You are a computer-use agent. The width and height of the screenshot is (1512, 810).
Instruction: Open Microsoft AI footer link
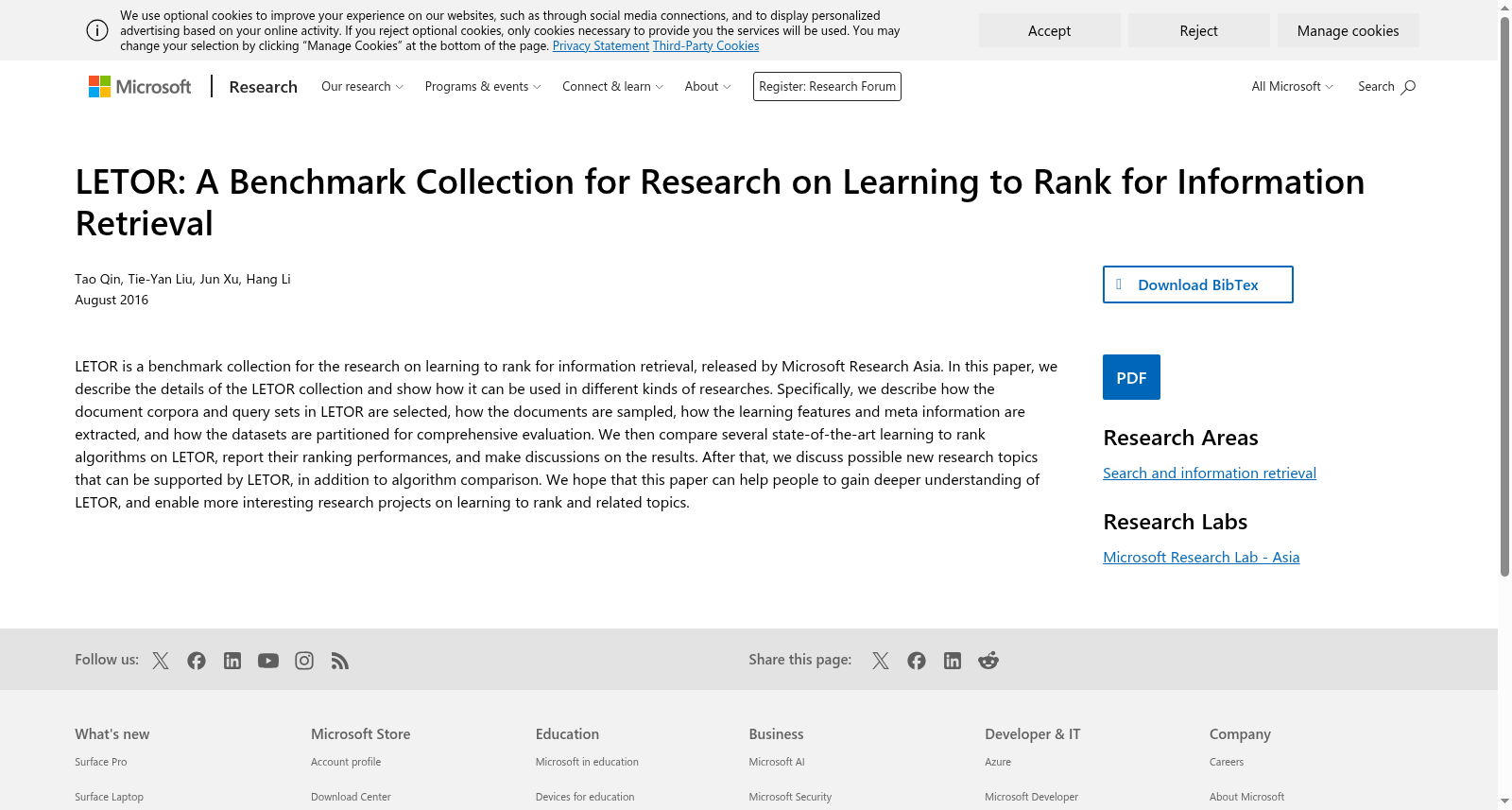point(777,762)
